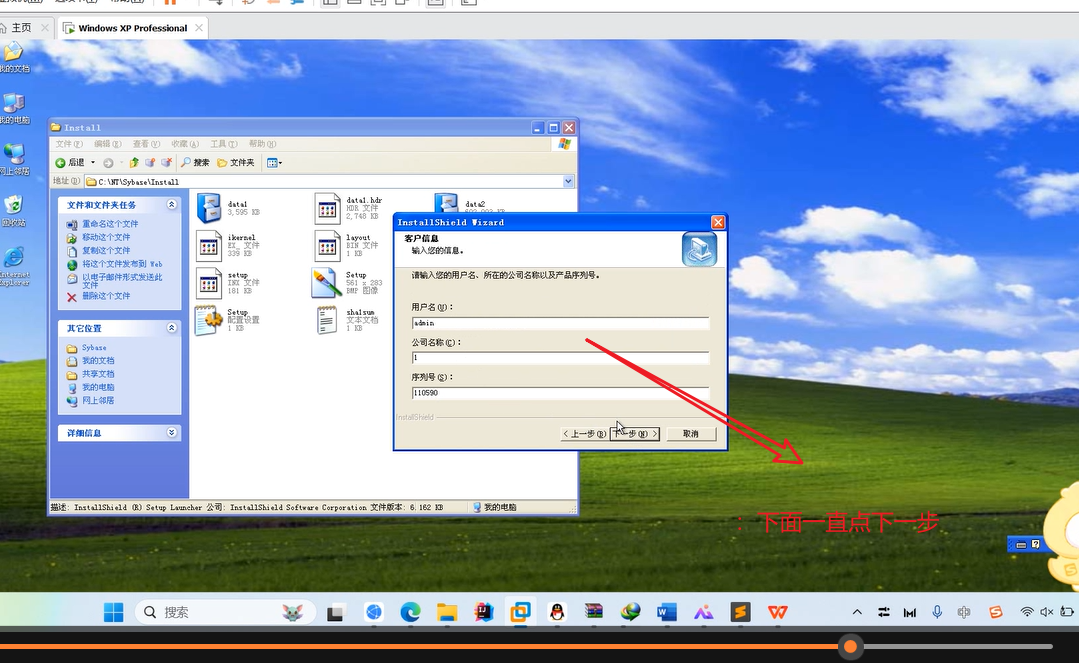Click the taskbar search box
Image resolution: width=1079 pixels, height=663 pixels.
tap(225, 612)
